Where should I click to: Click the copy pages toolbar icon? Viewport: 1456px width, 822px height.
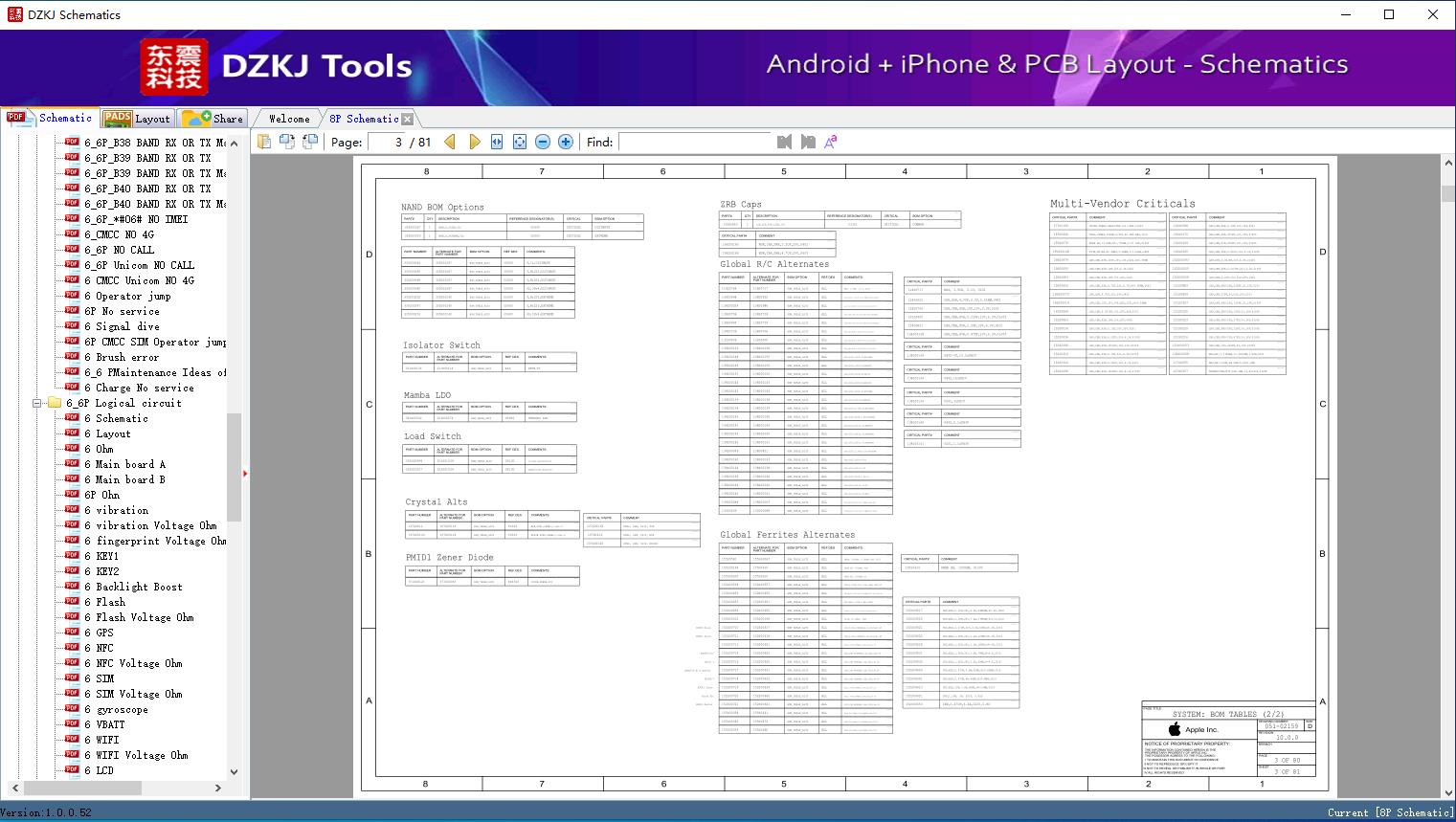click(x=263, y=142)
